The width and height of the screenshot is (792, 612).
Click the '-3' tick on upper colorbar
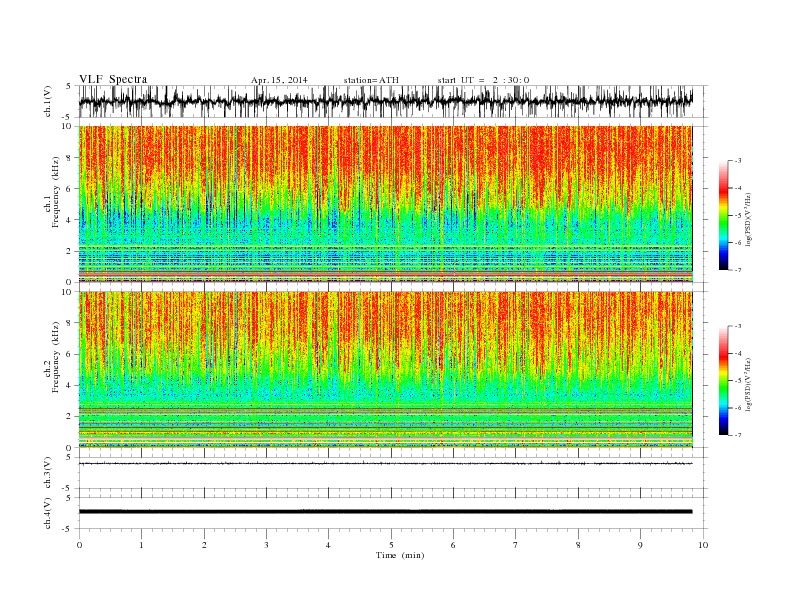tap(737, 161)
